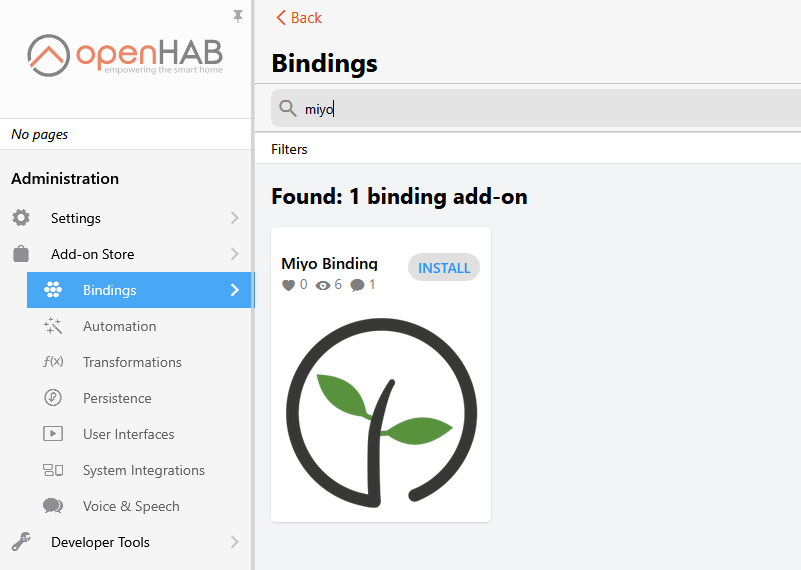Click the heart icon on Miyo Binding card
The image size is (801, 570).
[x=289, y=285]
